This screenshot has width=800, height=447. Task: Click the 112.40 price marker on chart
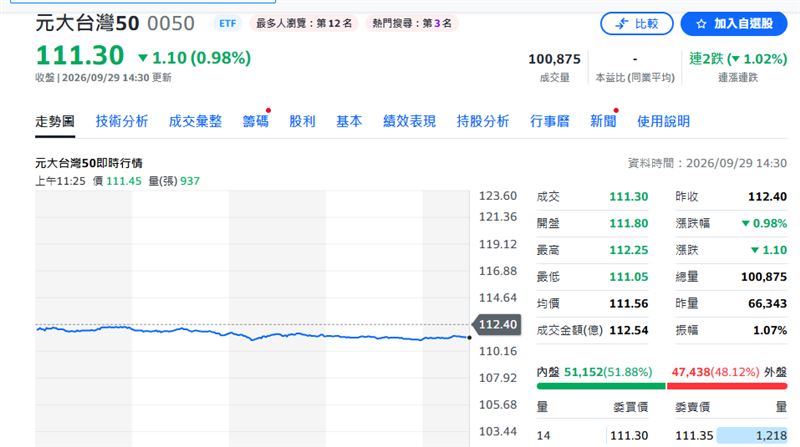click(x=497, y=325)
